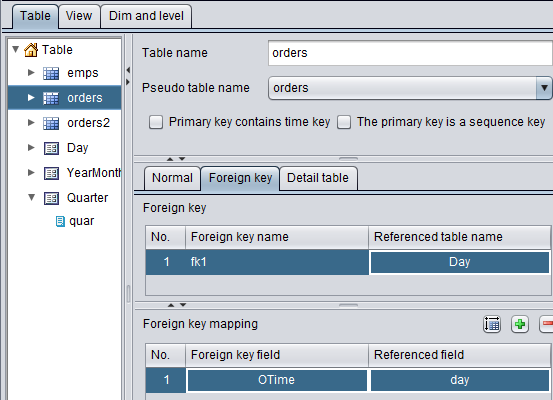
Task: Click the house icon of root Table node
Action: coord(31,50)
